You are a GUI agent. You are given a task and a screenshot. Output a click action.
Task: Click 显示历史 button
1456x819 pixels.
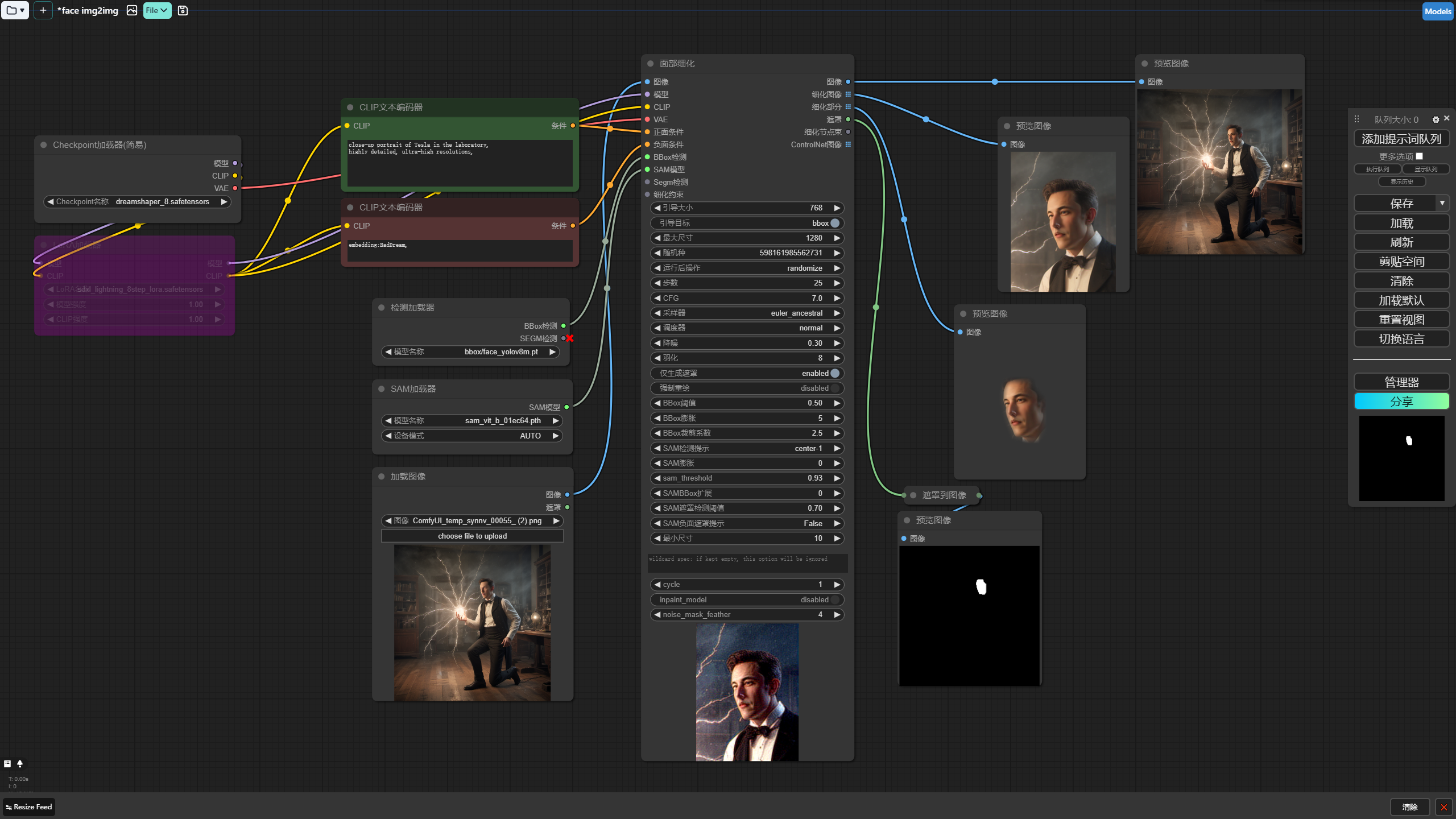(1401, 181)
